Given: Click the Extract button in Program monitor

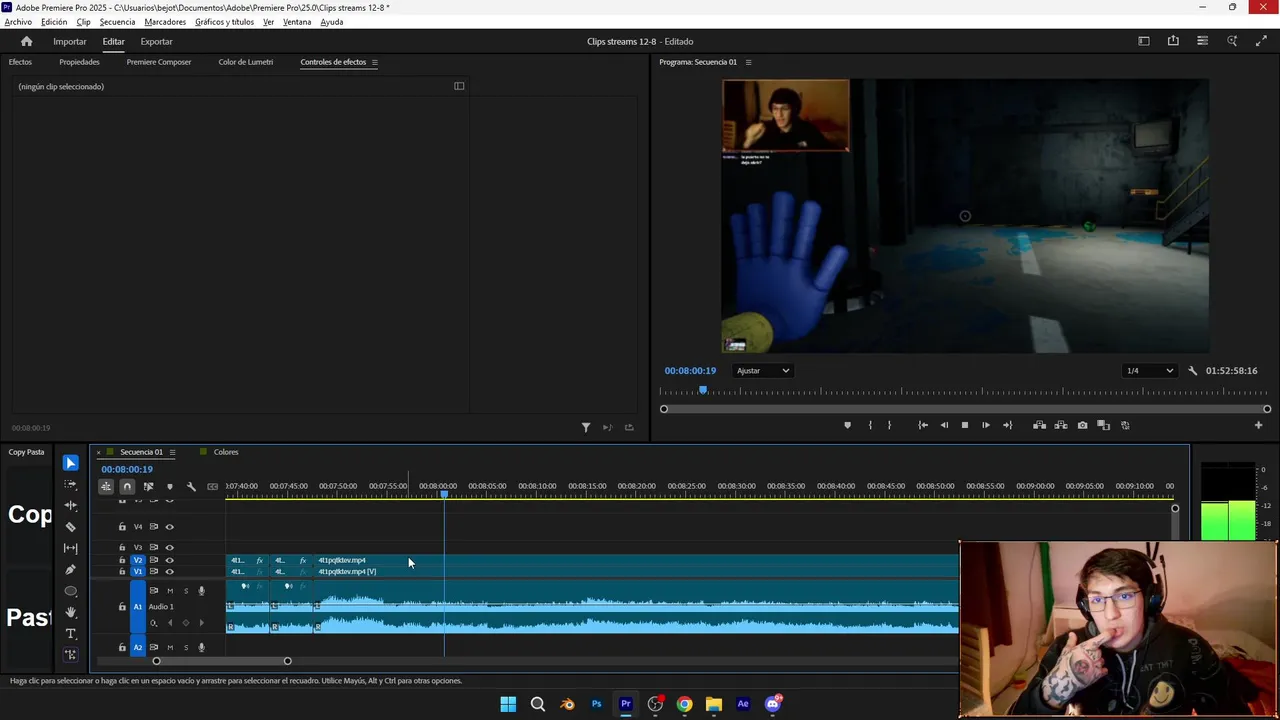Looking at the screenshot, I should [1061, 425].
